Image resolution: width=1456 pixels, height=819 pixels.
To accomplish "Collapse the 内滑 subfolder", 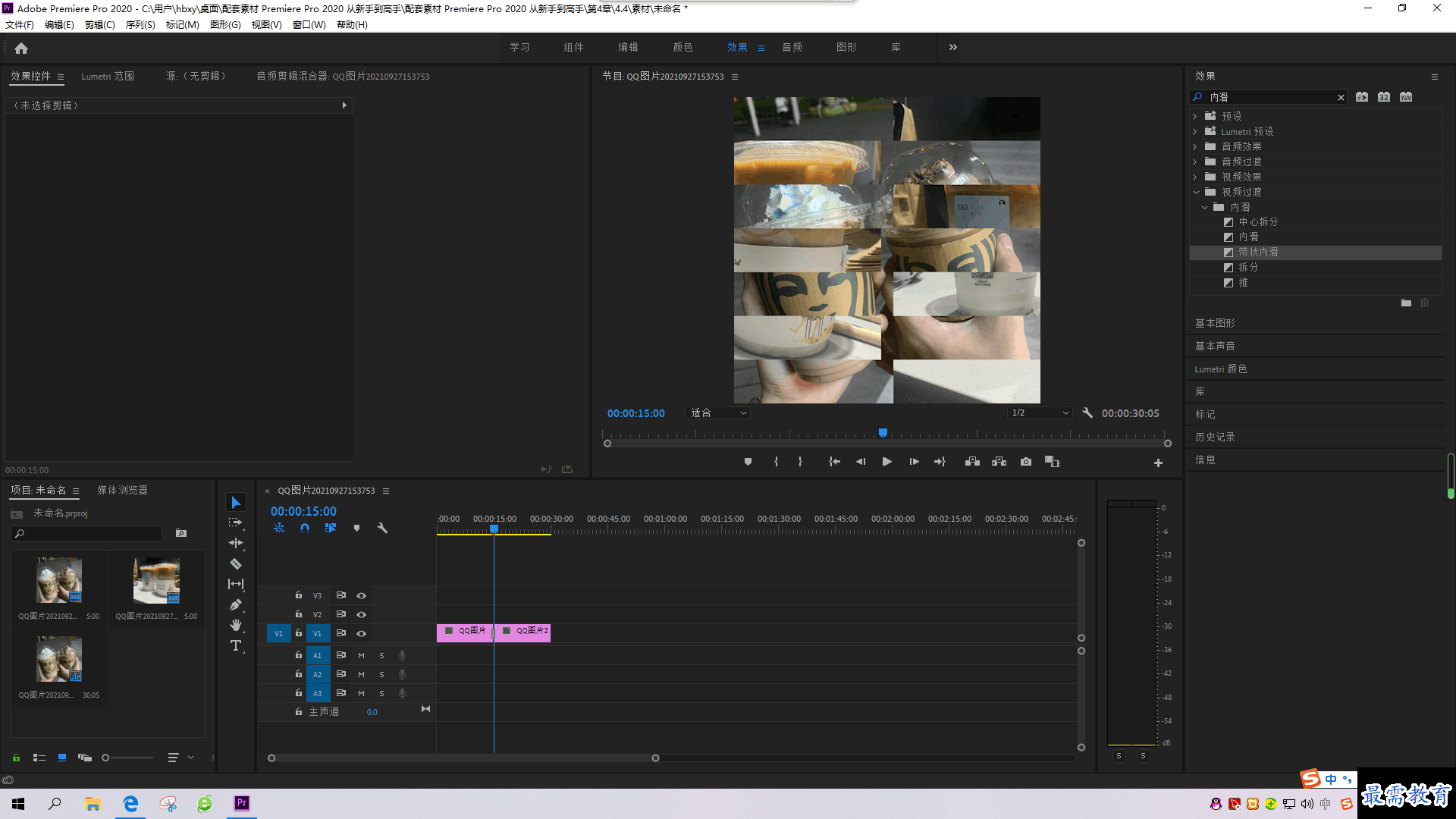I will (x=1204, y=207).
